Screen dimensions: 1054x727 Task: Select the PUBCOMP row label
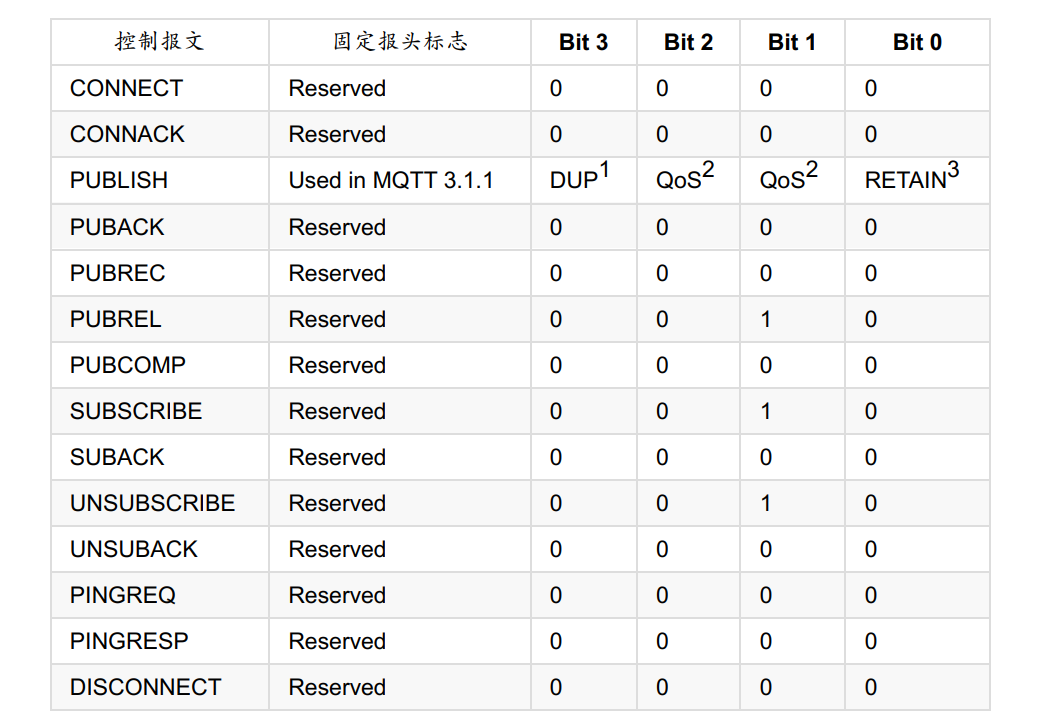pyautogui.click(x=128, y=365)
